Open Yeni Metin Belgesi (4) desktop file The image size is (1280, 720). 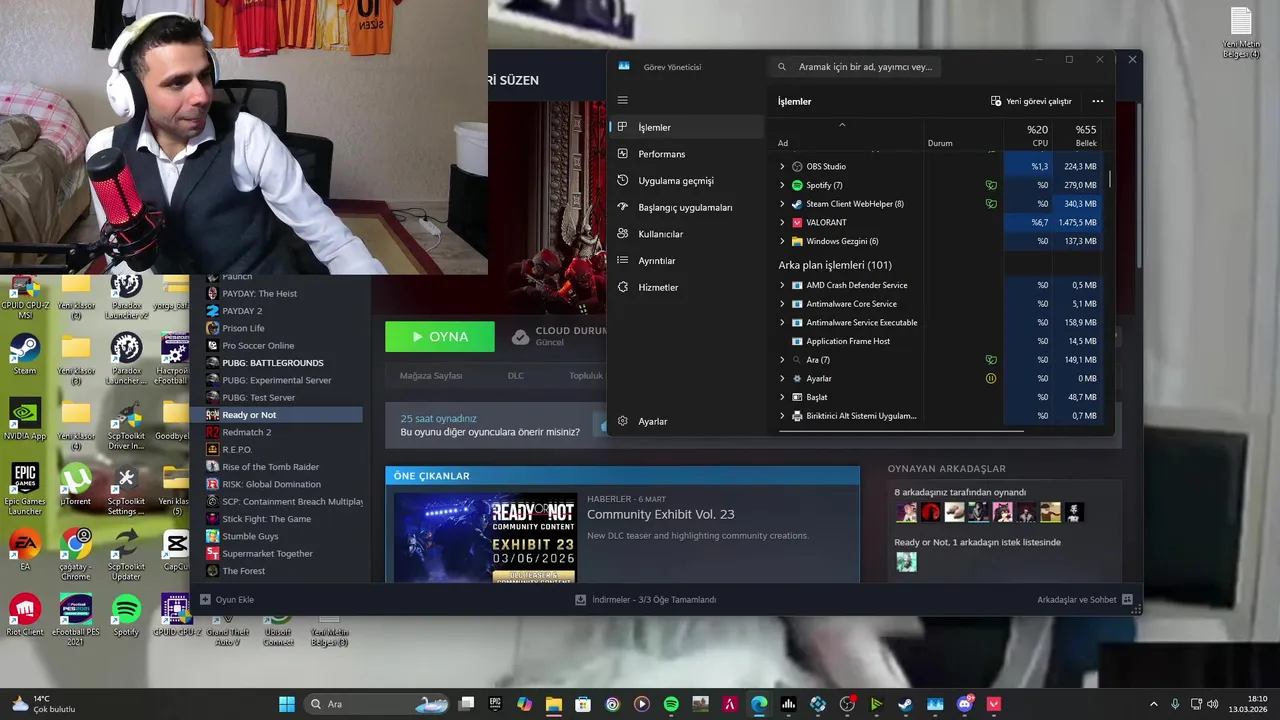pyautogui.click(x=1241, y=32)
